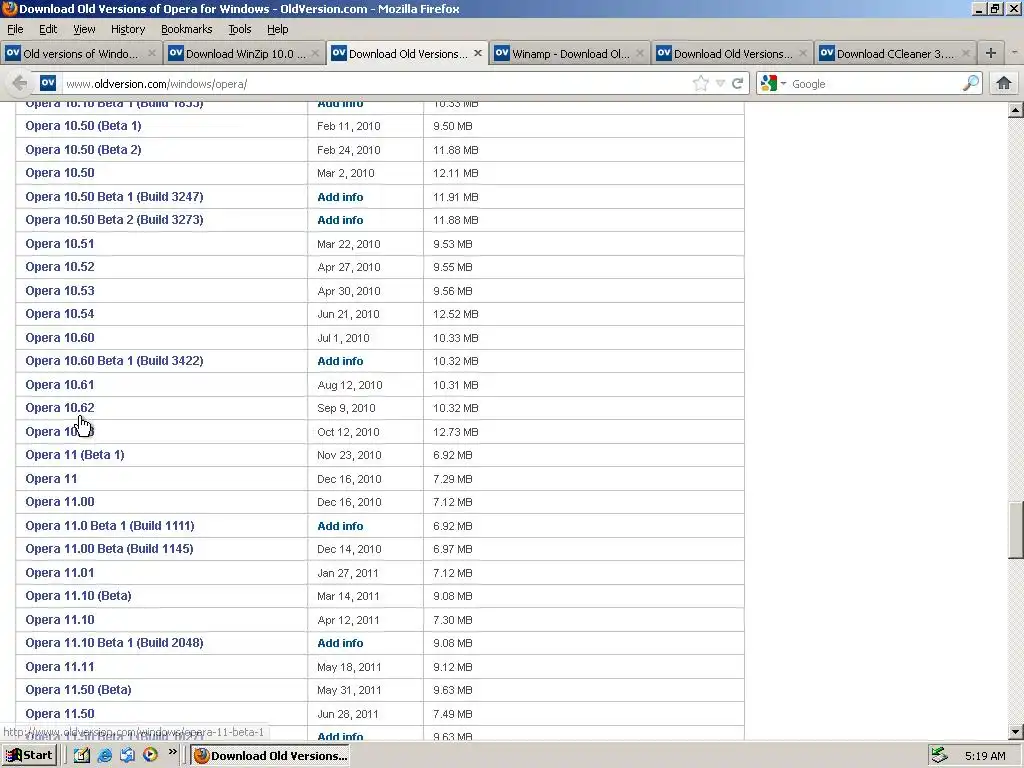Open the Opera 10.62 download link
Screen dimensions: 1024x768
coord(59,408)
